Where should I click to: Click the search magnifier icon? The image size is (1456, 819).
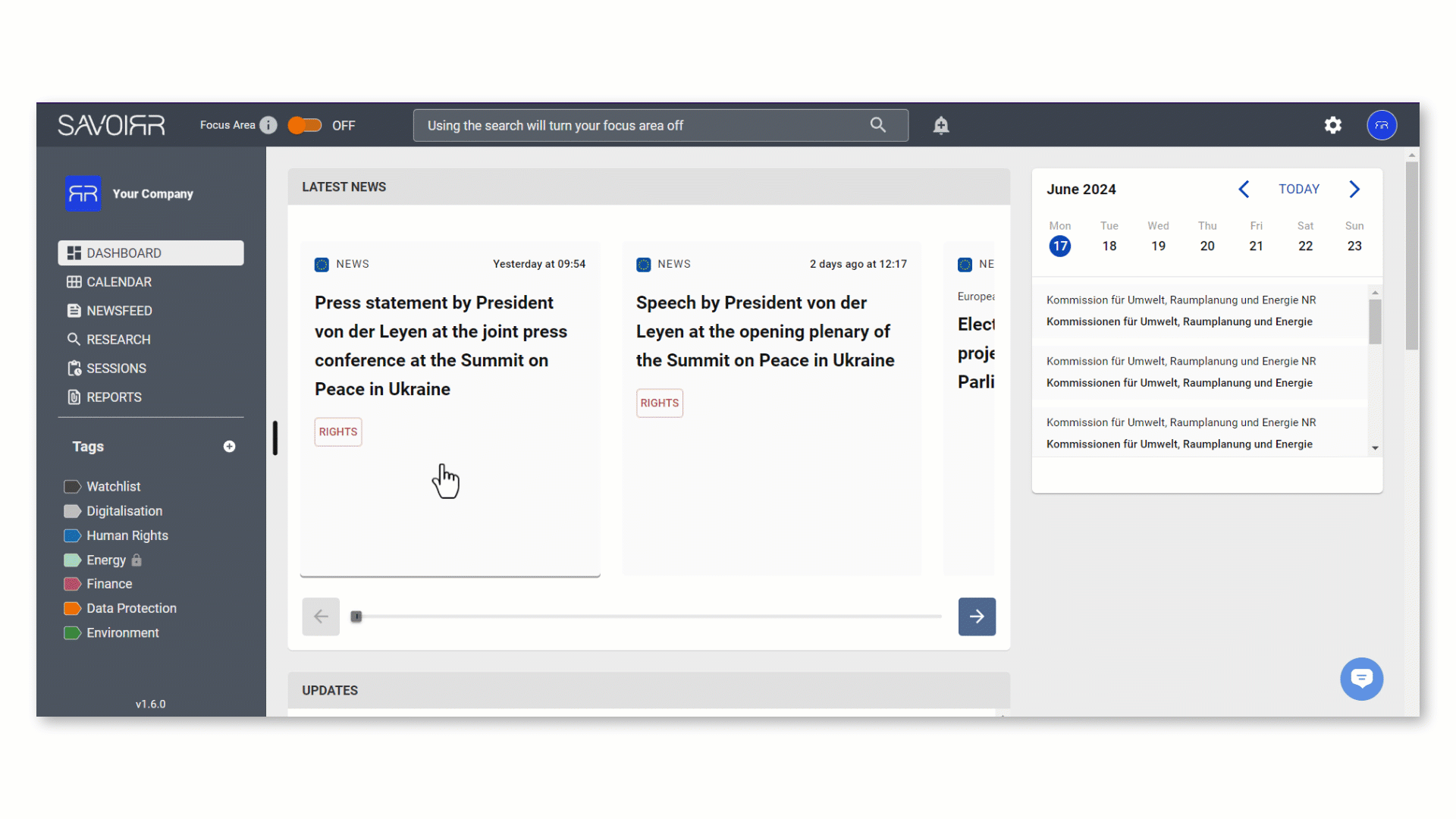pos(878,125)
